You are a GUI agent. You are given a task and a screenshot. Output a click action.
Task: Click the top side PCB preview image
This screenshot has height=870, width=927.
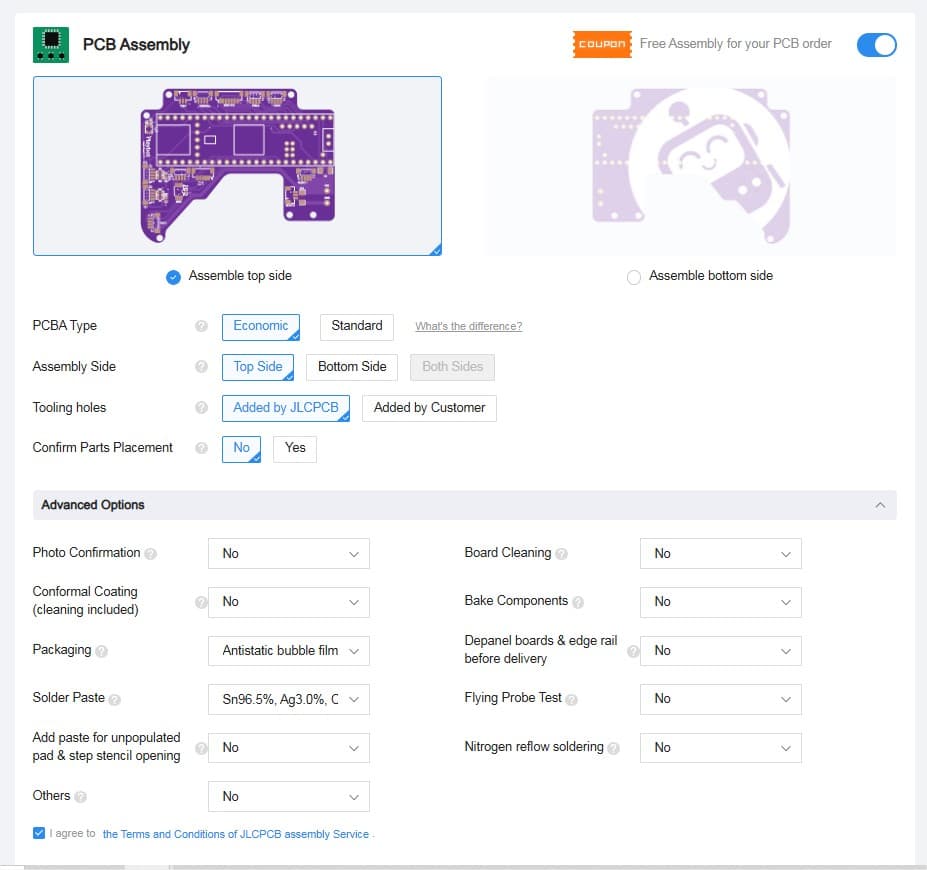(x=237, y=166)
